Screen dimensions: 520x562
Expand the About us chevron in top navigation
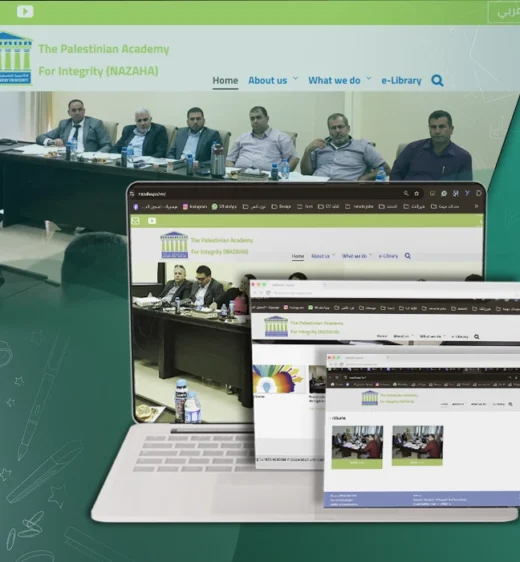click(x=295, y=78)
